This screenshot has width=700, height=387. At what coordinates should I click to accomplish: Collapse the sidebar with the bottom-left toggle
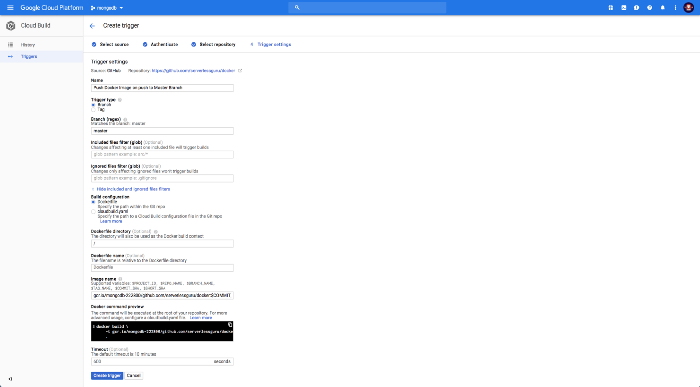pos(10,379)
